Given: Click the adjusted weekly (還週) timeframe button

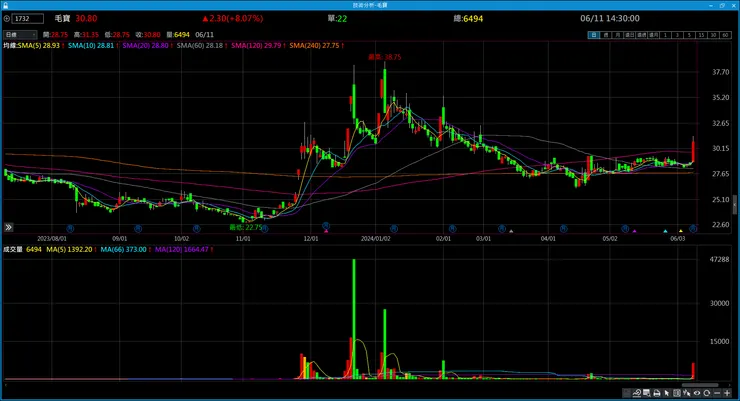Looking at the screenshot, I should [641, 35].
